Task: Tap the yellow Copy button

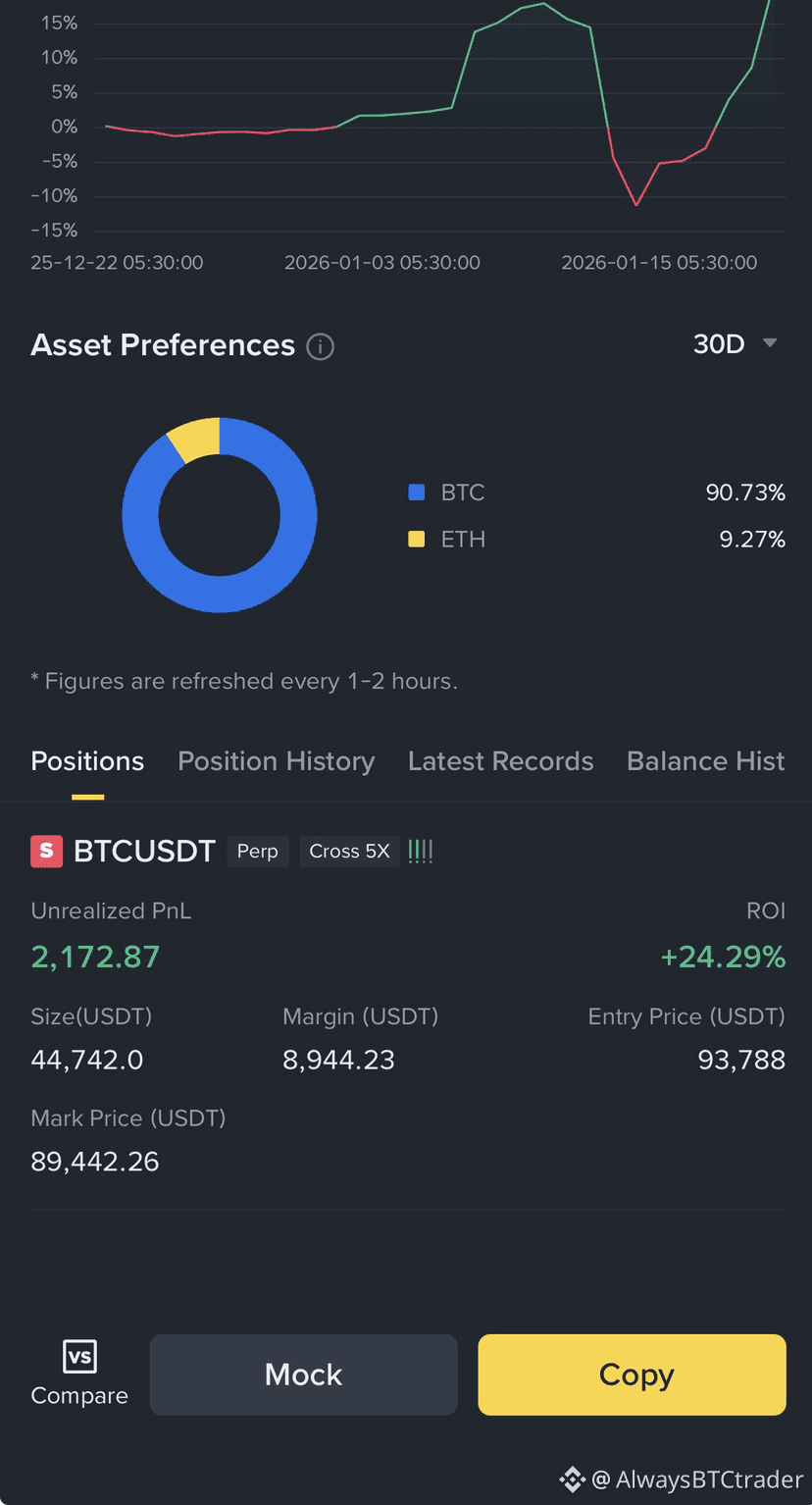Action: (633, 1375)
